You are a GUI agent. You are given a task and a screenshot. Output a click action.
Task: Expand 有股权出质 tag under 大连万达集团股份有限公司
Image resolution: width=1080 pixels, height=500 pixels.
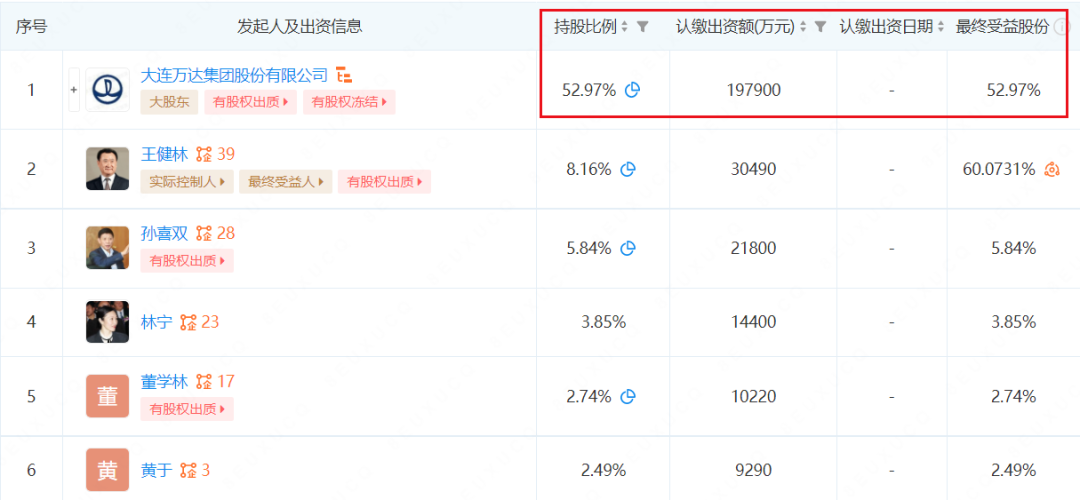coord(251,103)
